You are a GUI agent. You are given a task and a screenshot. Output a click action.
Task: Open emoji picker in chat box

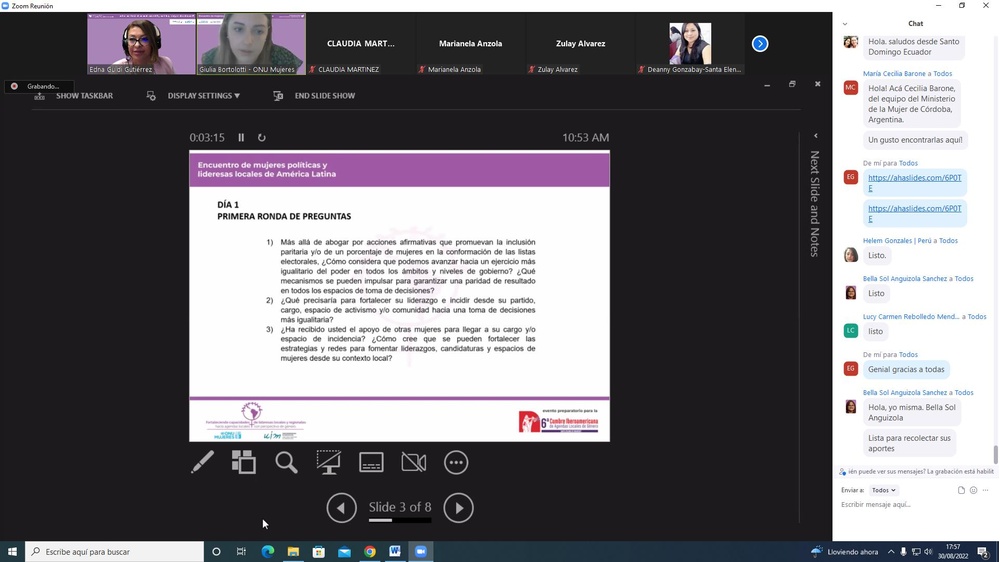point(973,490)
